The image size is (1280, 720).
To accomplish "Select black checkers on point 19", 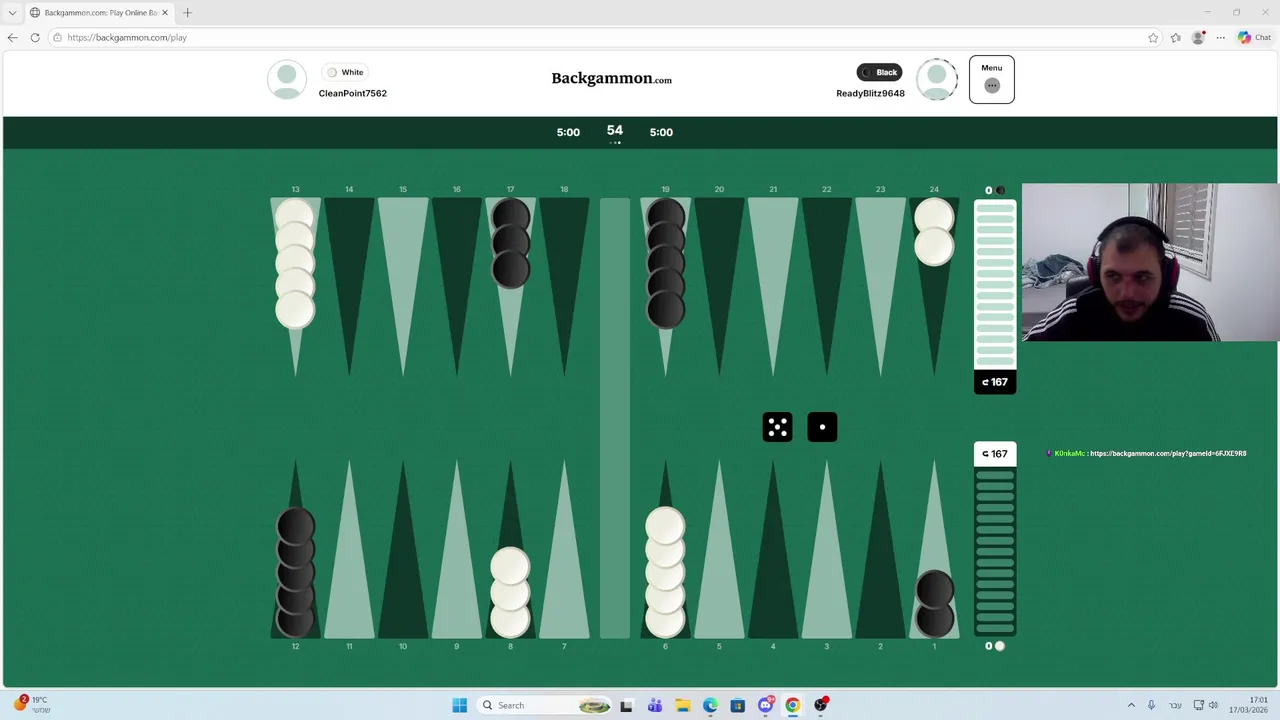I will pyautogui.click(x=665, y=264).
